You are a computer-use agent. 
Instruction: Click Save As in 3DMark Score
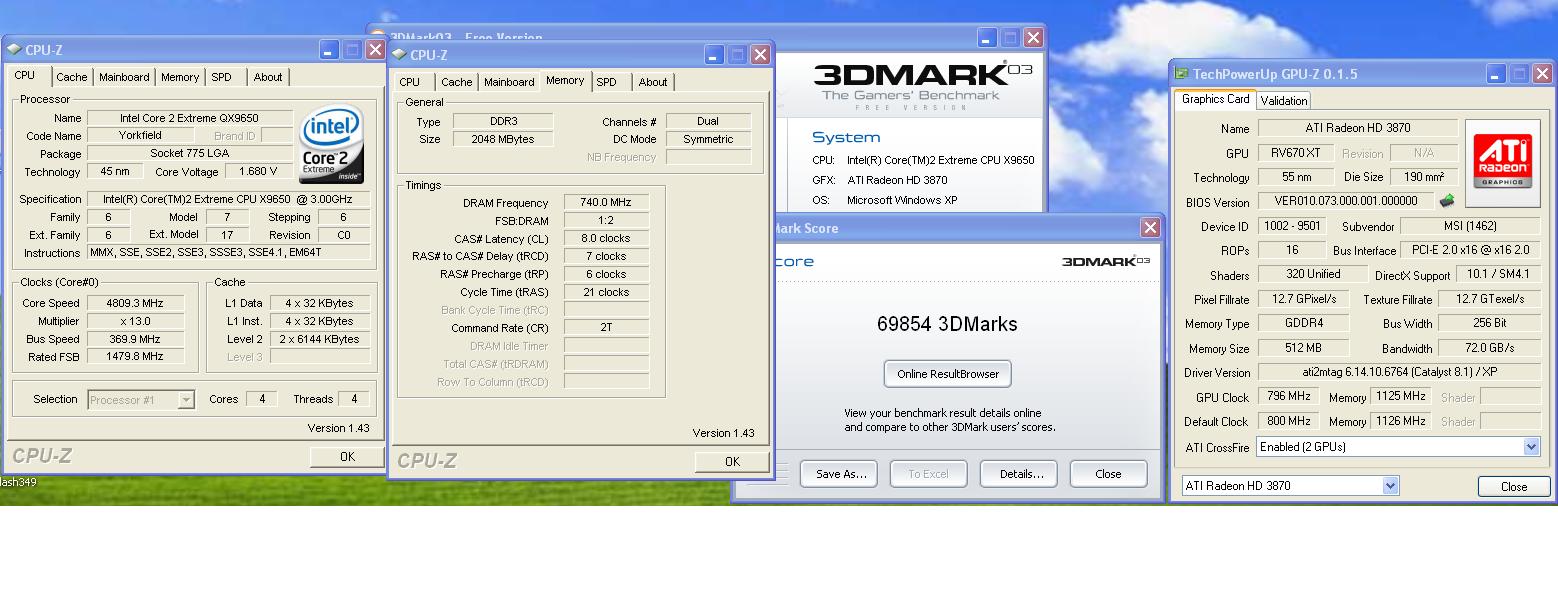pyautogui.click(x=840, y=474)
